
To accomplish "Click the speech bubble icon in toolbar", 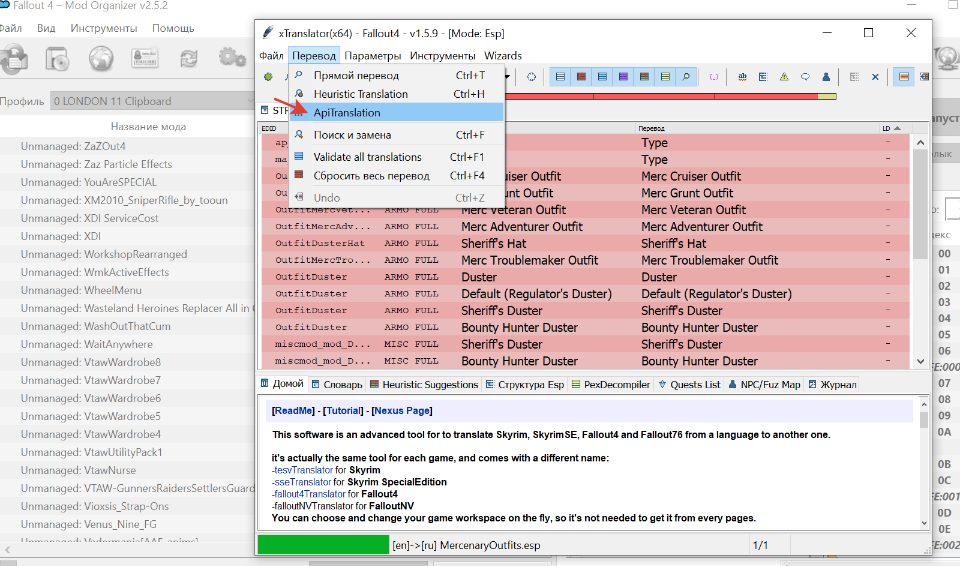I will [805, 76].
